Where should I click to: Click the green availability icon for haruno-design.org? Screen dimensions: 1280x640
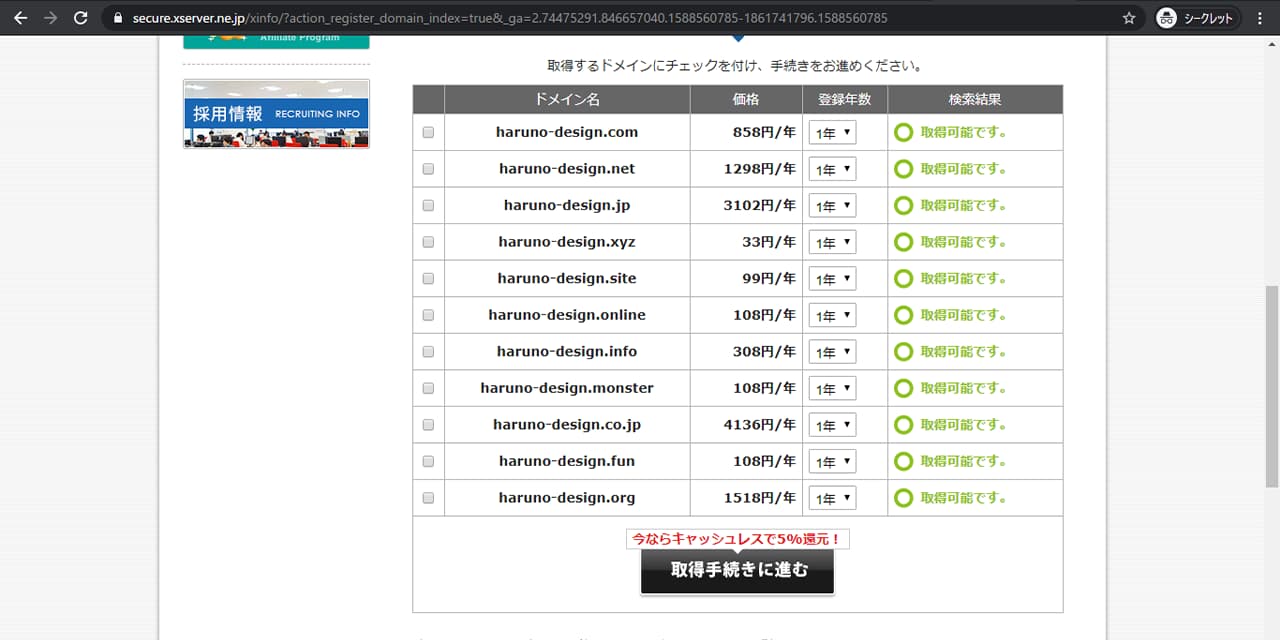pyautogui.click(x=903, y=497)
